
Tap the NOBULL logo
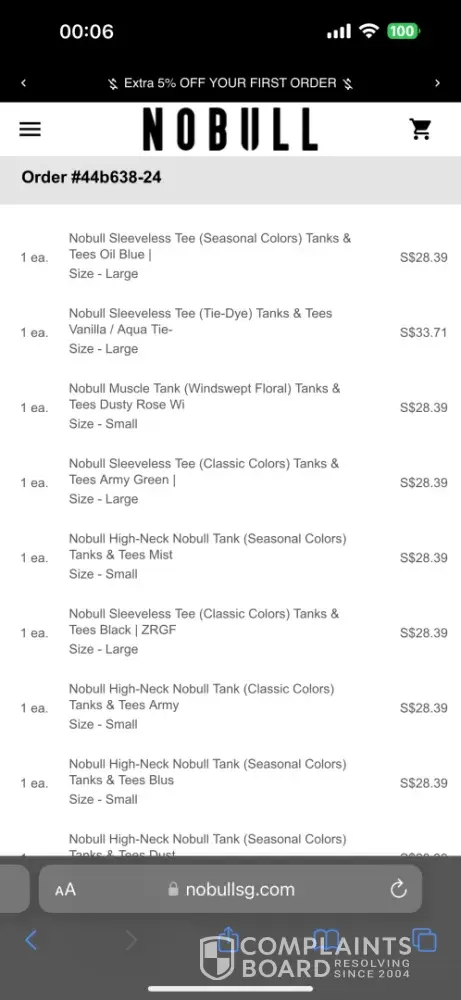pyautogui.click(x=230, y=129)
